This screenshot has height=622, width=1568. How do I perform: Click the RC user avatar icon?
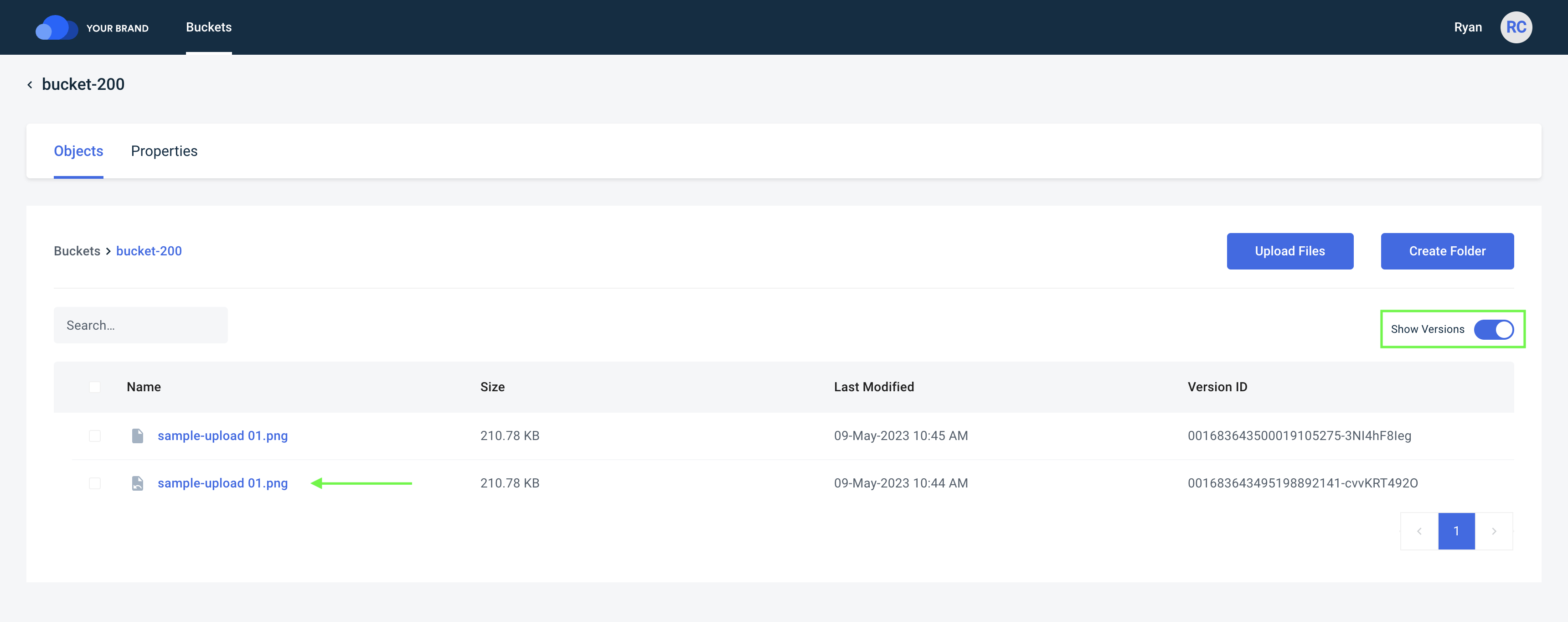(x=1515, y=27)
